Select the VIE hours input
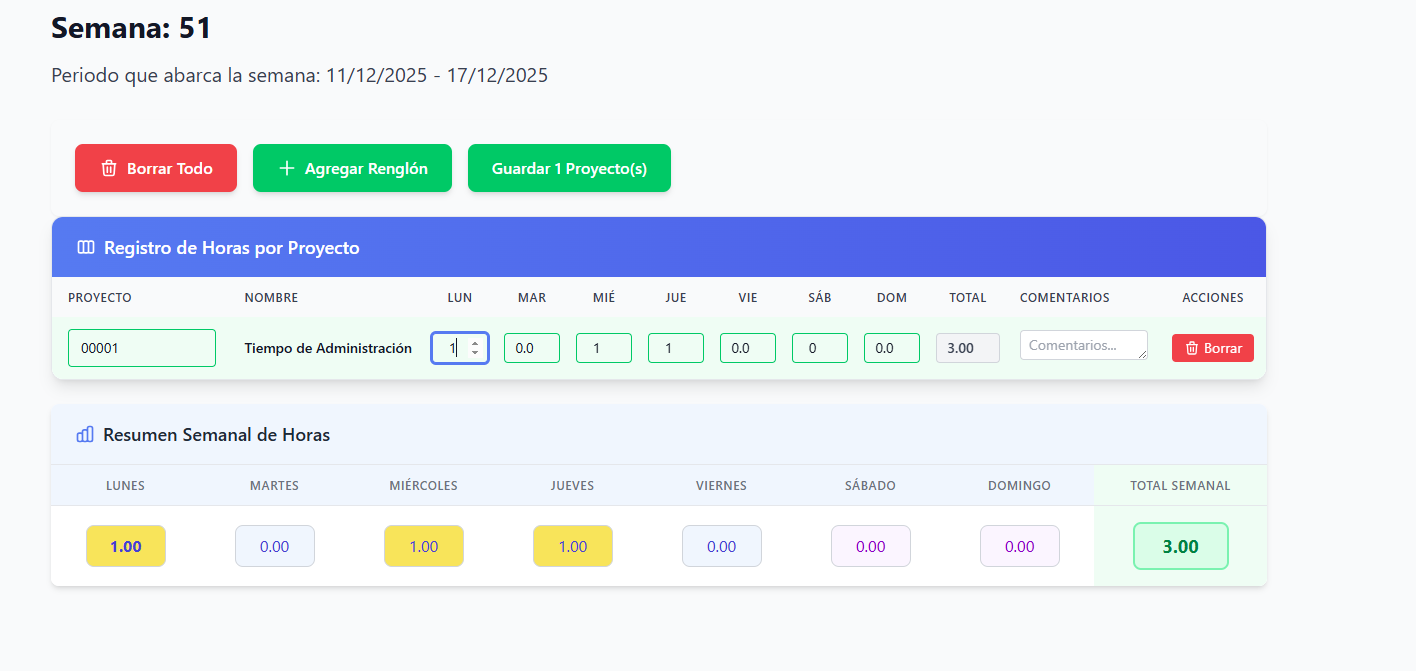1416x671 pixels. tap(747, 348)
